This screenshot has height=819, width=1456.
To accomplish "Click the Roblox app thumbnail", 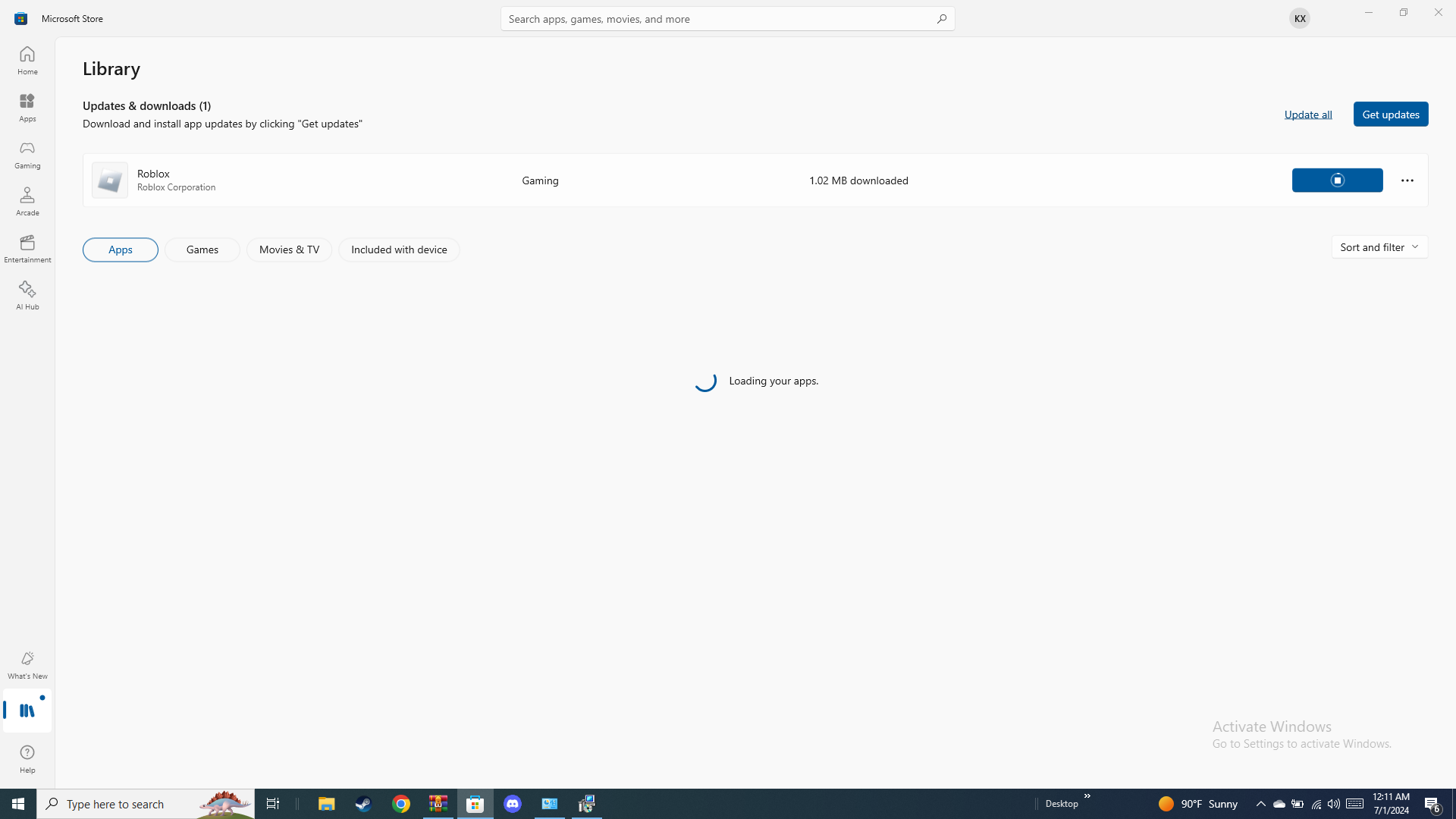I will click(110, 180).
